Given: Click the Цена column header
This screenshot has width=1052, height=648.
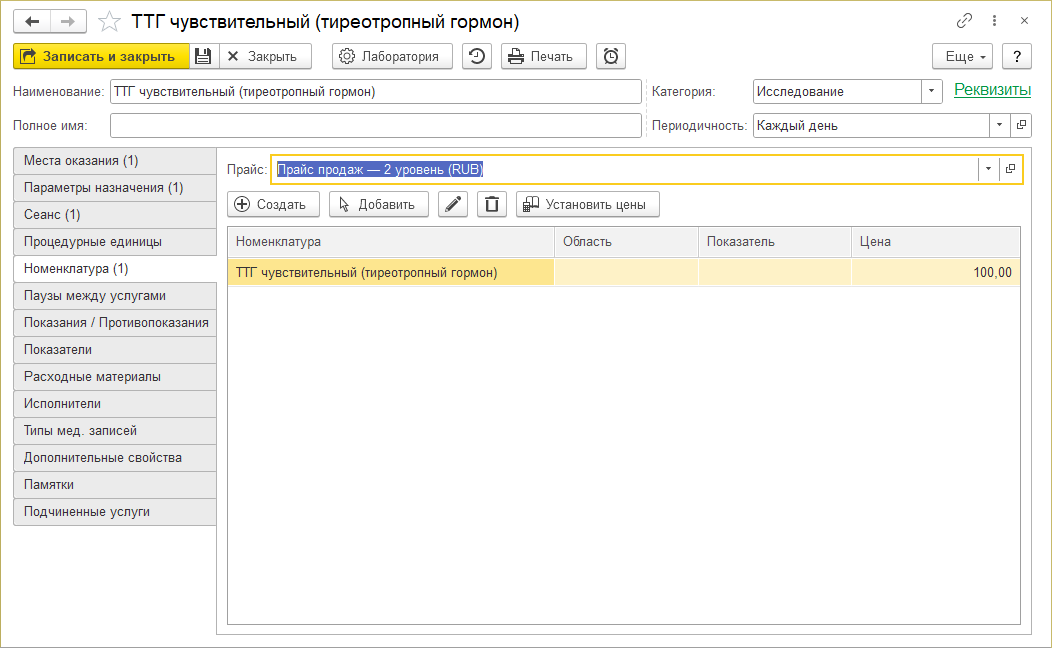Looking at the screenshot, I should click(x=936, y=241).
